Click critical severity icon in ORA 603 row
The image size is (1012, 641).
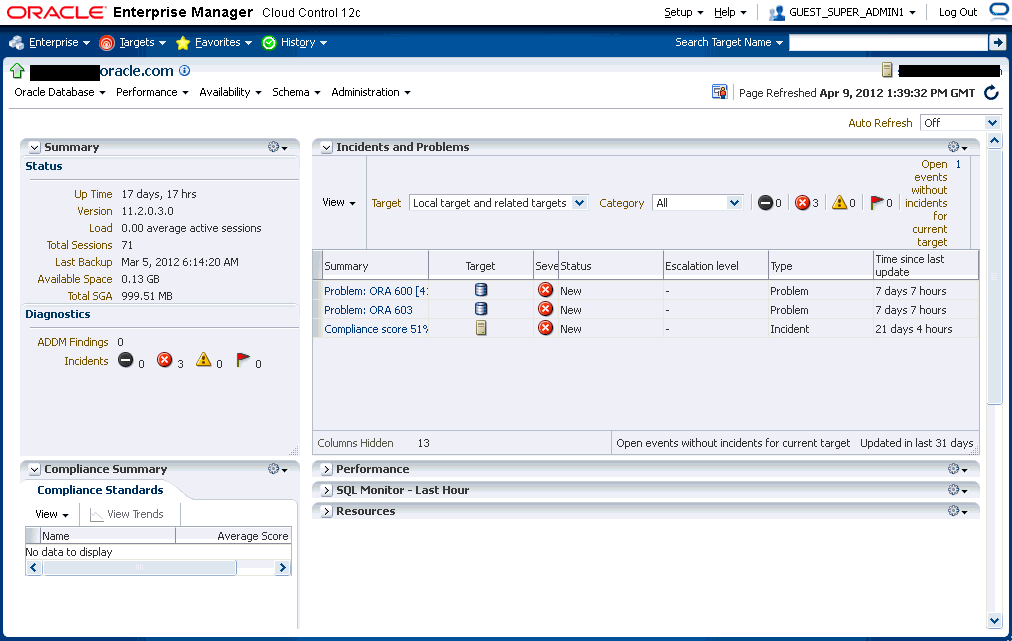pos(545,309)
